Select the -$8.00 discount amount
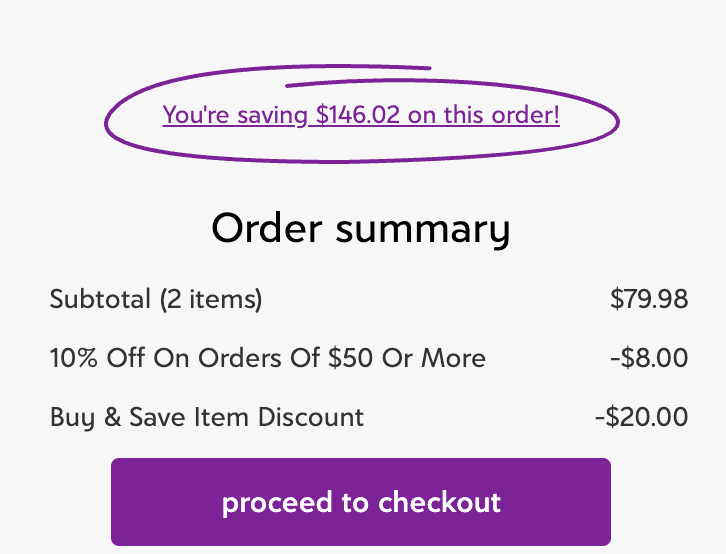 pos(654,358)
